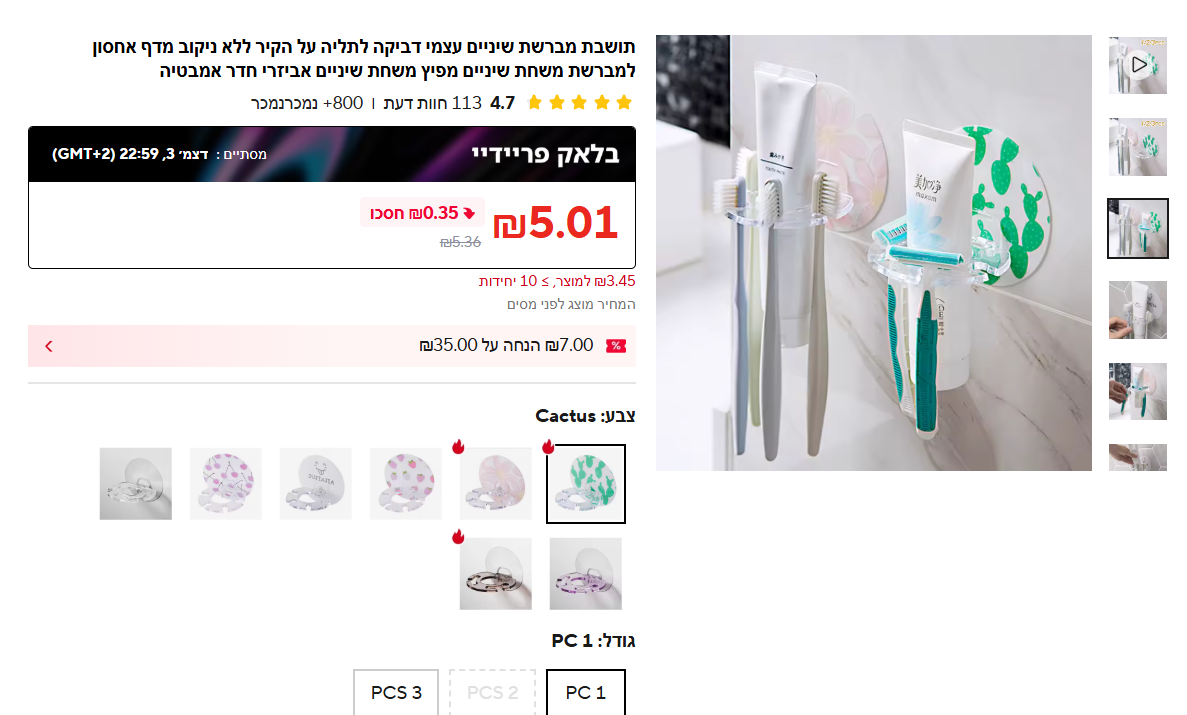Play the product video thumbnail
This screenshot has height=715, width=1187.
pyautogui.click(x=1138, y=65)
